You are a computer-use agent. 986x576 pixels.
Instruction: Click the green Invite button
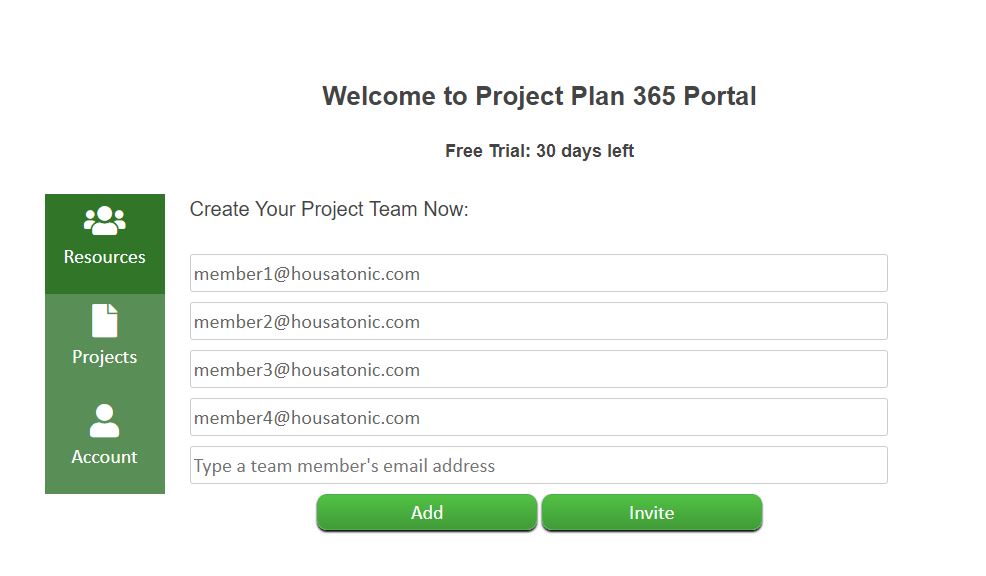click(652, 512)
